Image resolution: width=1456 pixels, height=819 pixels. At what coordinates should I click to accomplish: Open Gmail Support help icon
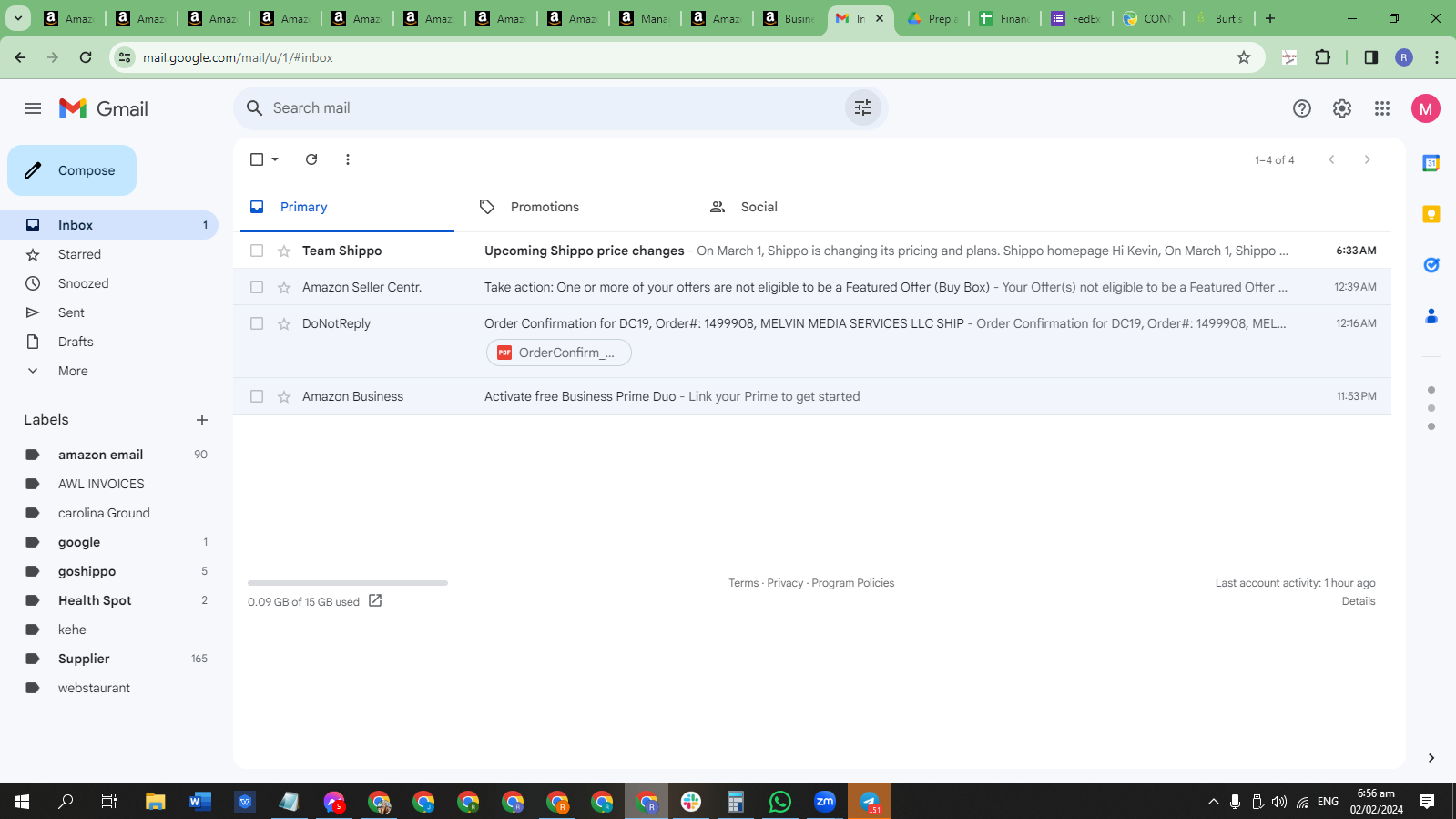click(1302, 108)
